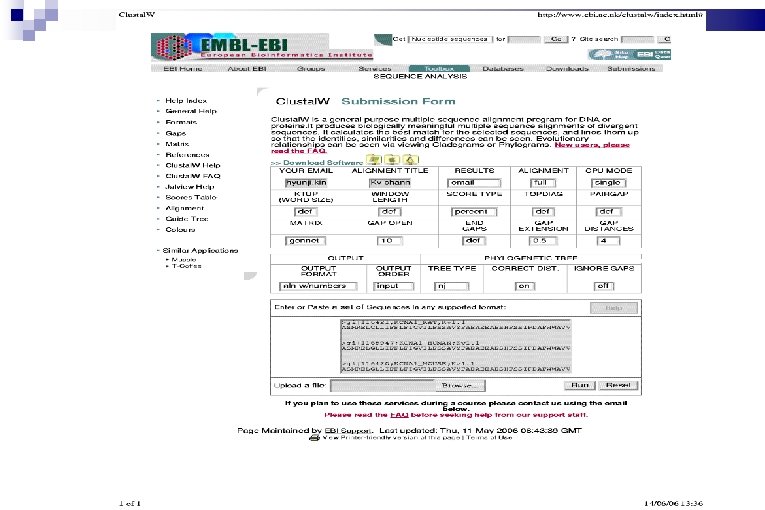
Task: Open the WINDOW LENGTH dropdown
Action: [x=389, y=212]
